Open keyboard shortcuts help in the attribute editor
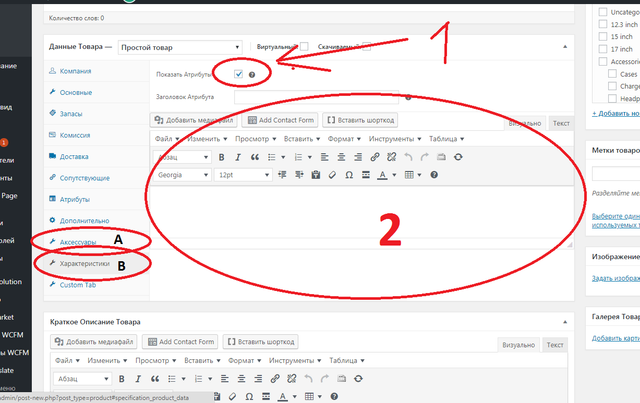The image size is (640, 403). 434,175
